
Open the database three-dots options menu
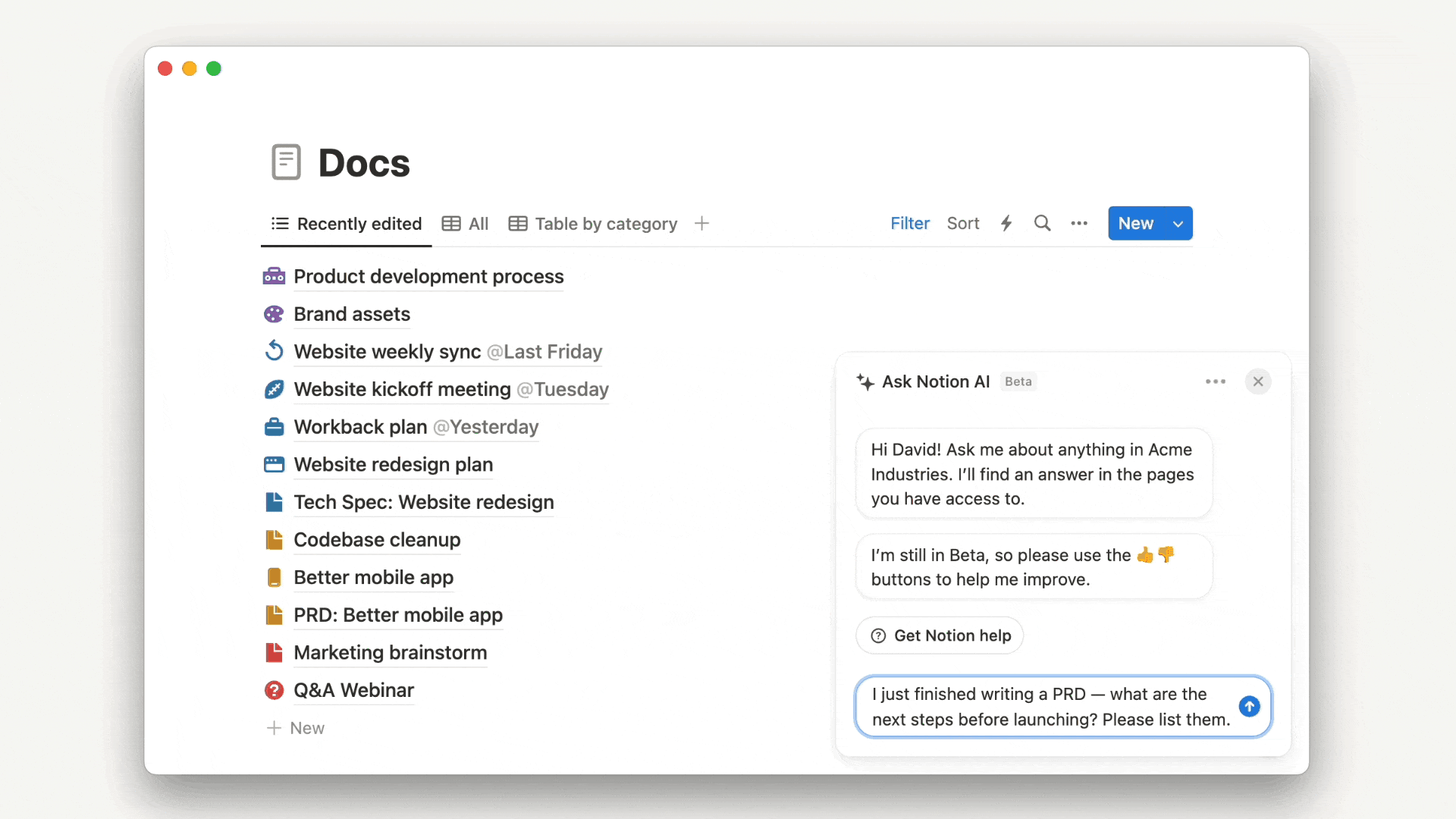tap(1079, 224)
